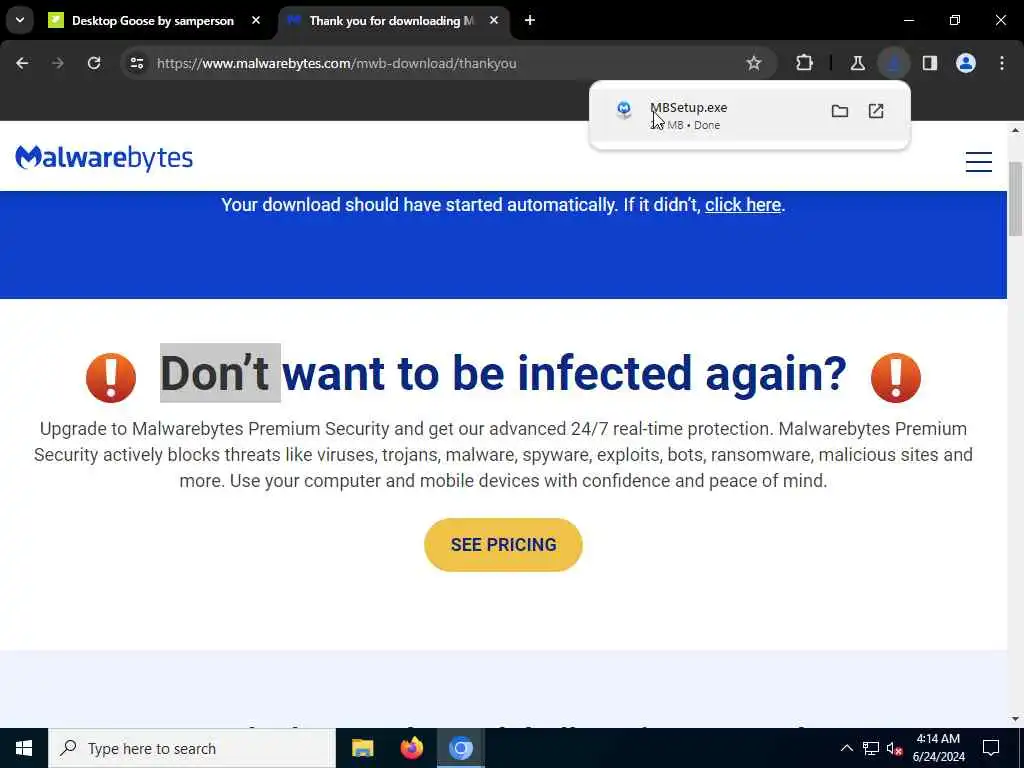Viewport: 1024px width, 768px height.
Task: Click the page vertical scrollbar thumb
Action: 1015,199
